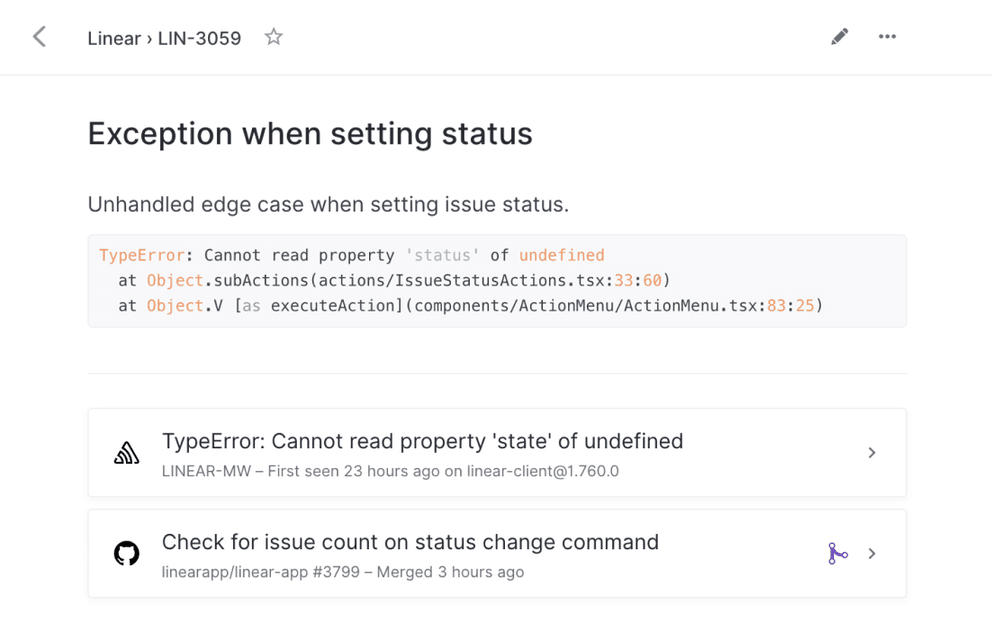Expand the merged pull request card chevron
The height and width of the screenshot is (641, 992).
871,553
